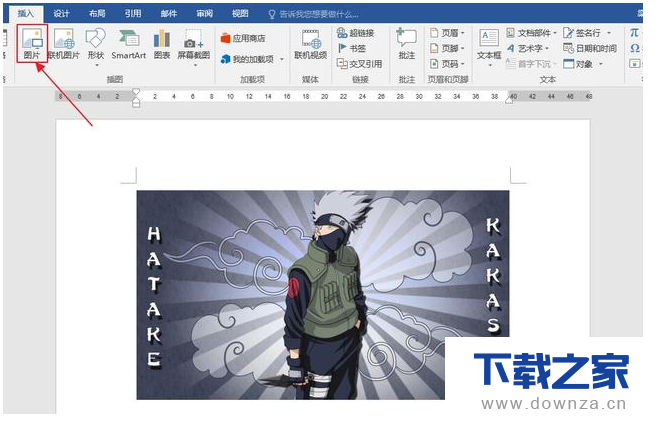
Task: Insert a SmartArt graphic
Action: 129,44
